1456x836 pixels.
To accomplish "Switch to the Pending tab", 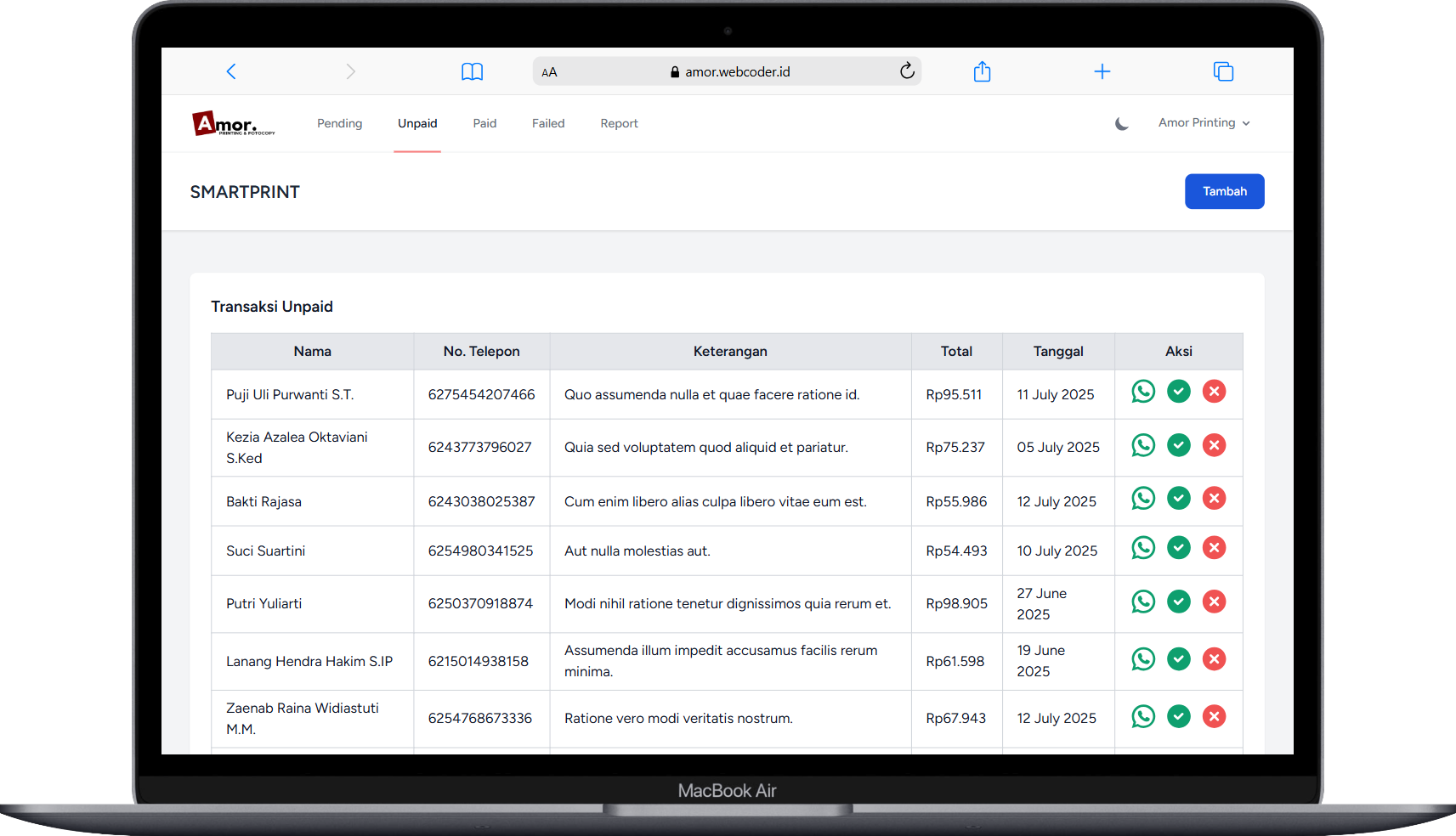I will click(339, 123).
